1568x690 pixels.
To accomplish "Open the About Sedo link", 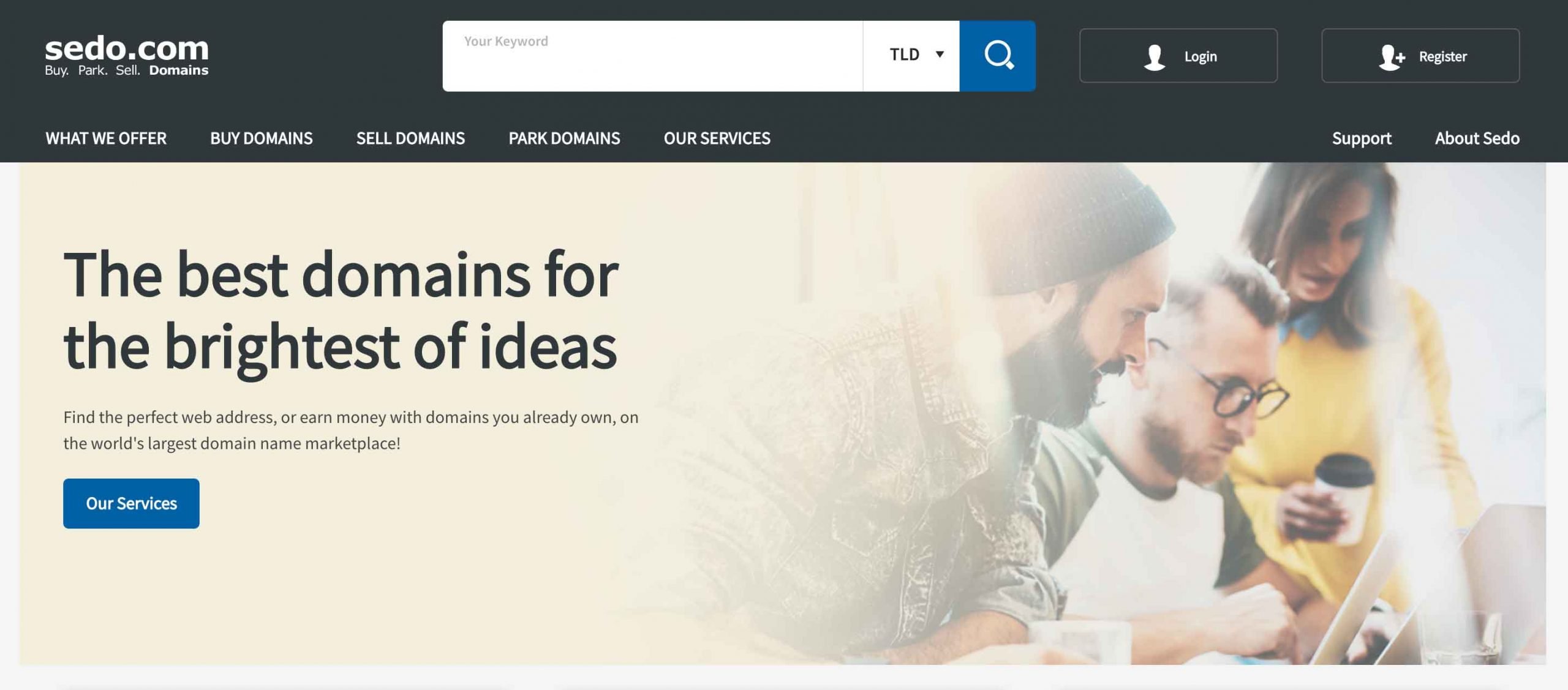I will pyautogui.click(x=1477, y=138).
